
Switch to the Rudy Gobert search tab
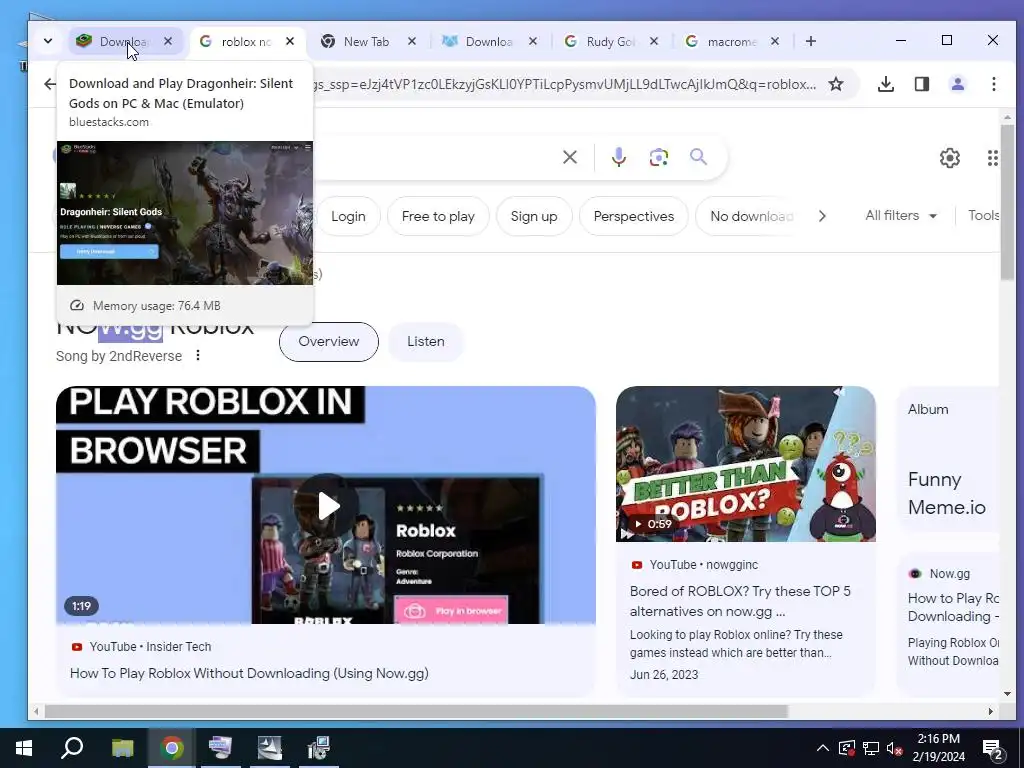(x=610, y=41)
